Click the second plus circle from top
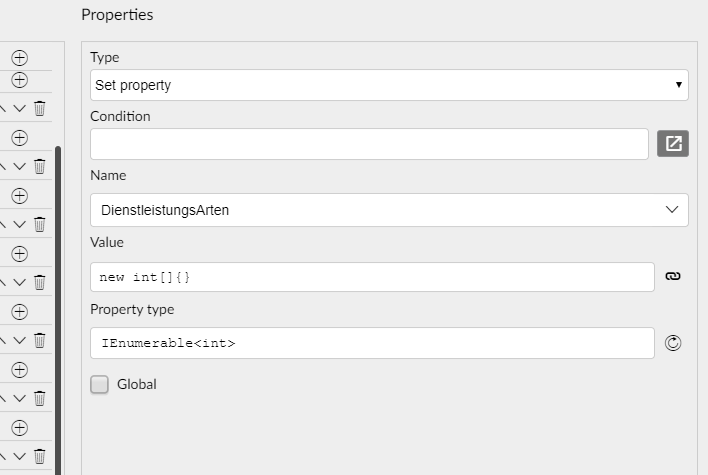 [x=19, y=80]
